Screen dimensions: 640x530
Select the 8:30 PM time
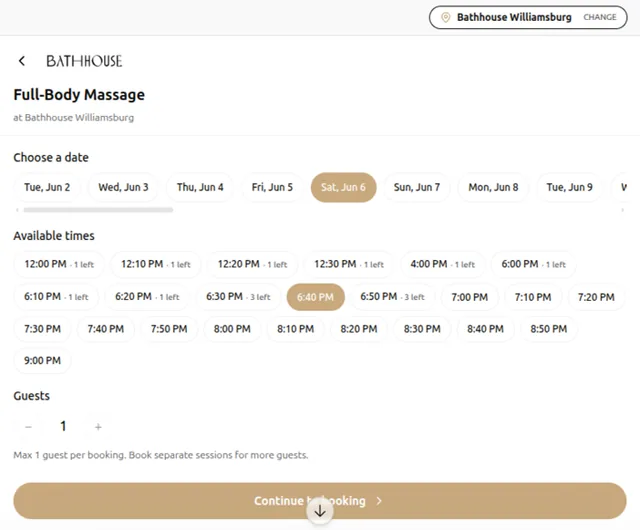coord(422,329)
